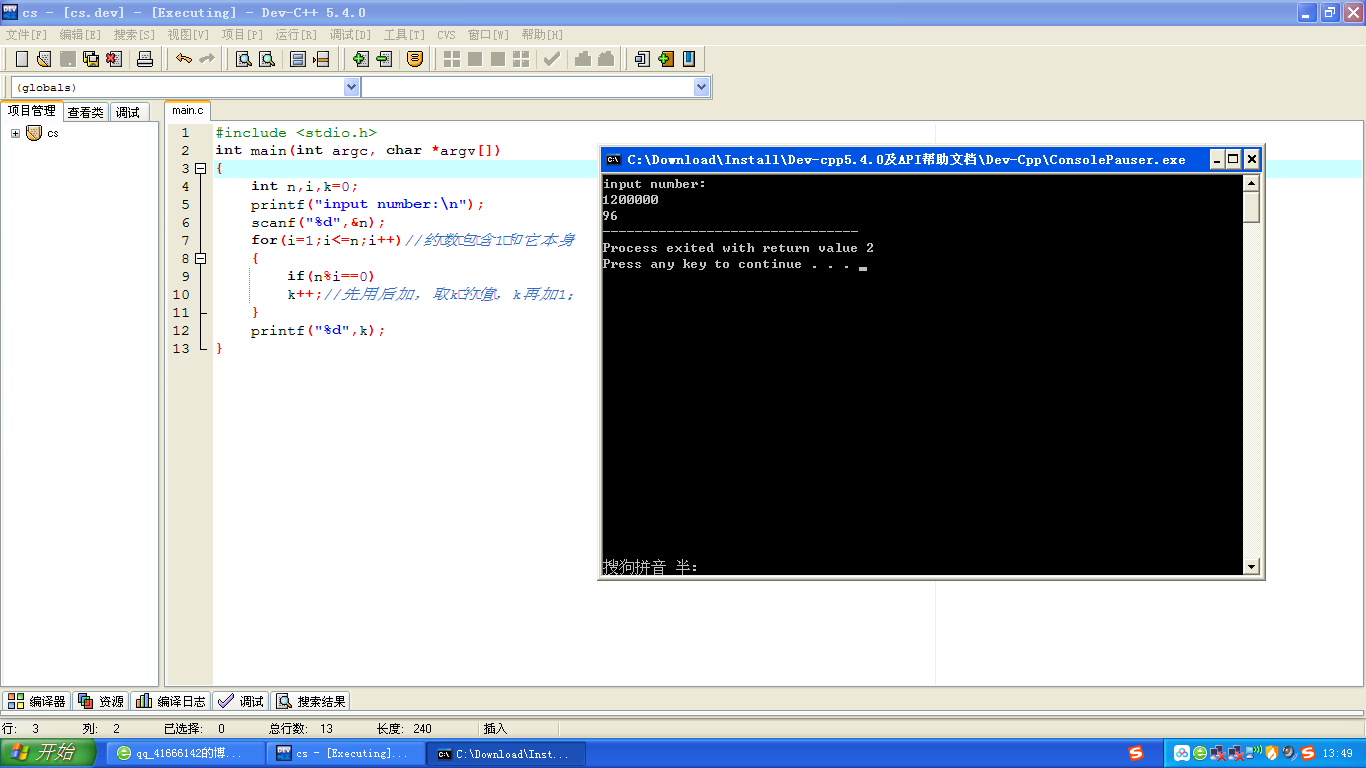This screenshot has width=1366, height=768.
Task: Click the Remove from project icon
Action: (384, 59)
